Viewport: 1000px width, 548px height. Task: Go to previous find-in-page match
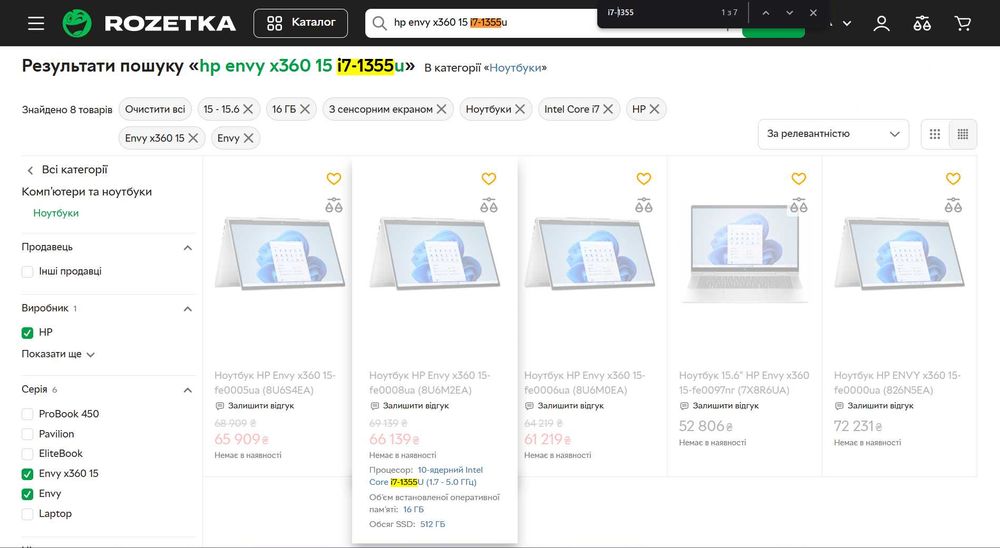(765, 13)
